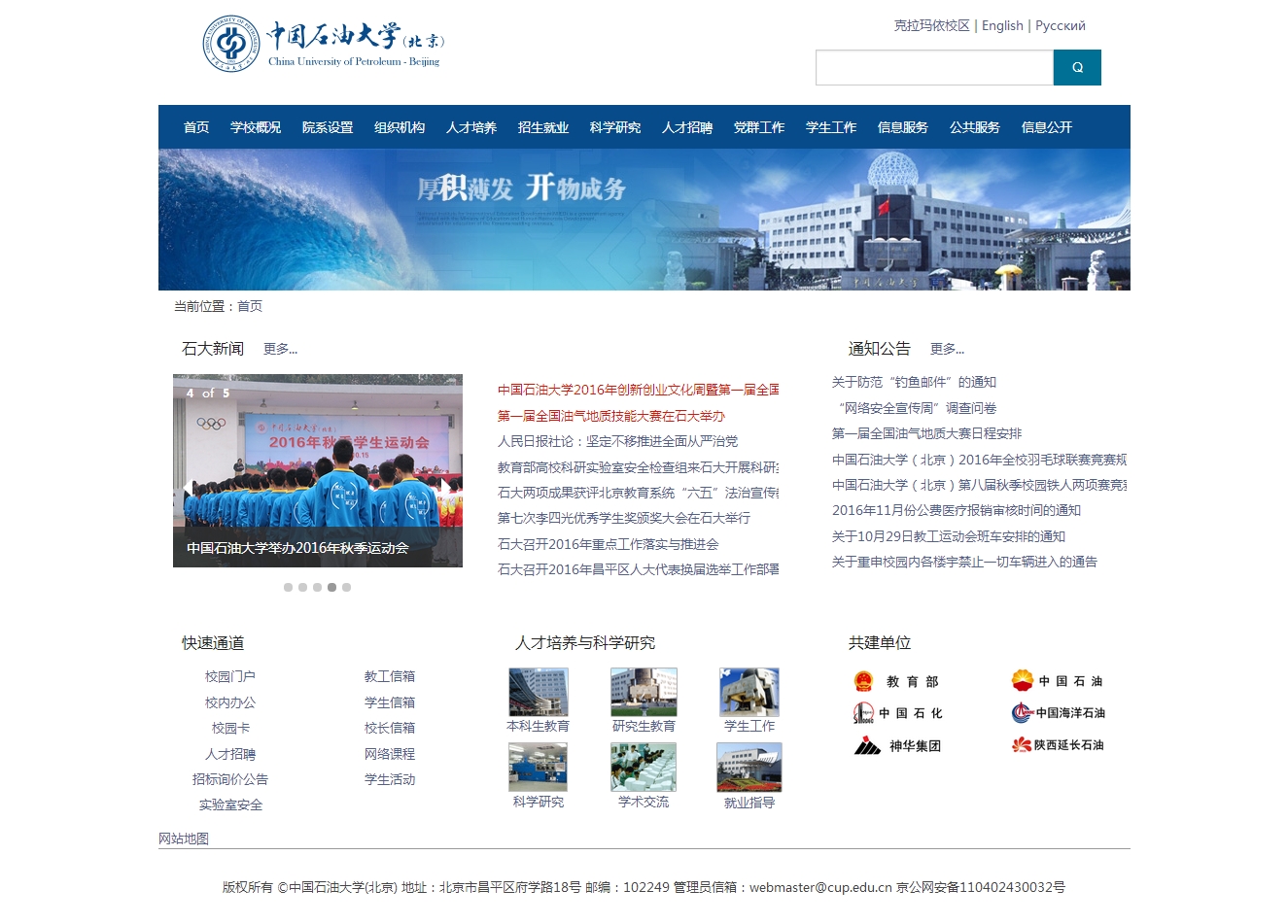The height and width of the screenshot is (924, 1288).
Task: Open the 校园门户 quick link
Action: (230, 676)
